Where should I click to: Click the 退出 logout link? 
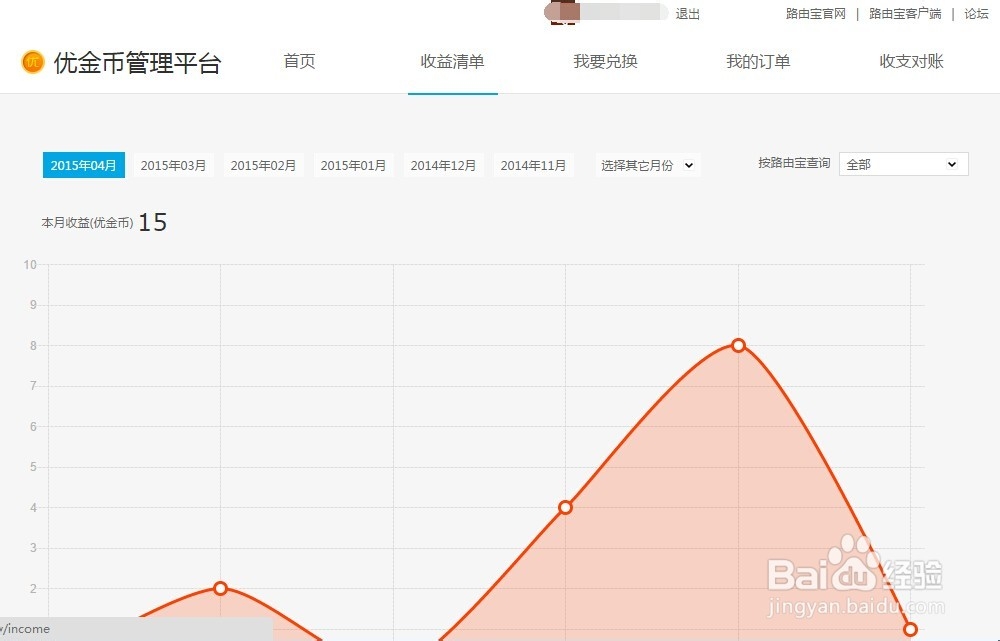[x=688, y=14]
